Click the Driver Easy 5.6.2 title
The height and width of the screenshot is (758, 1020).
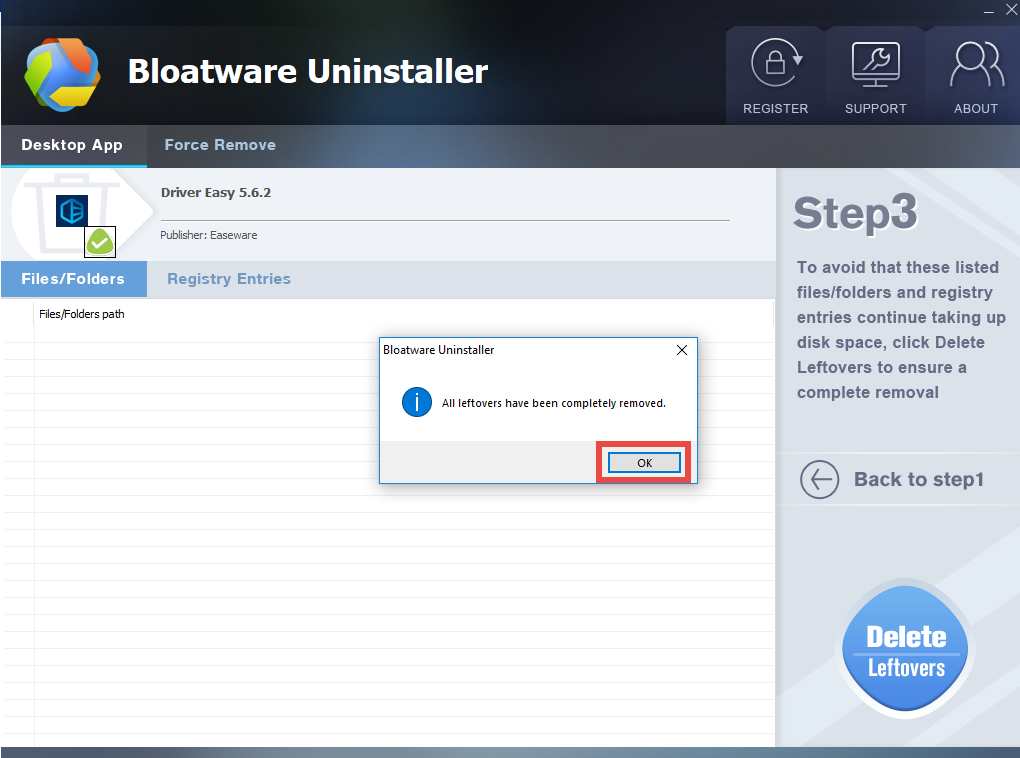(215, 193)
